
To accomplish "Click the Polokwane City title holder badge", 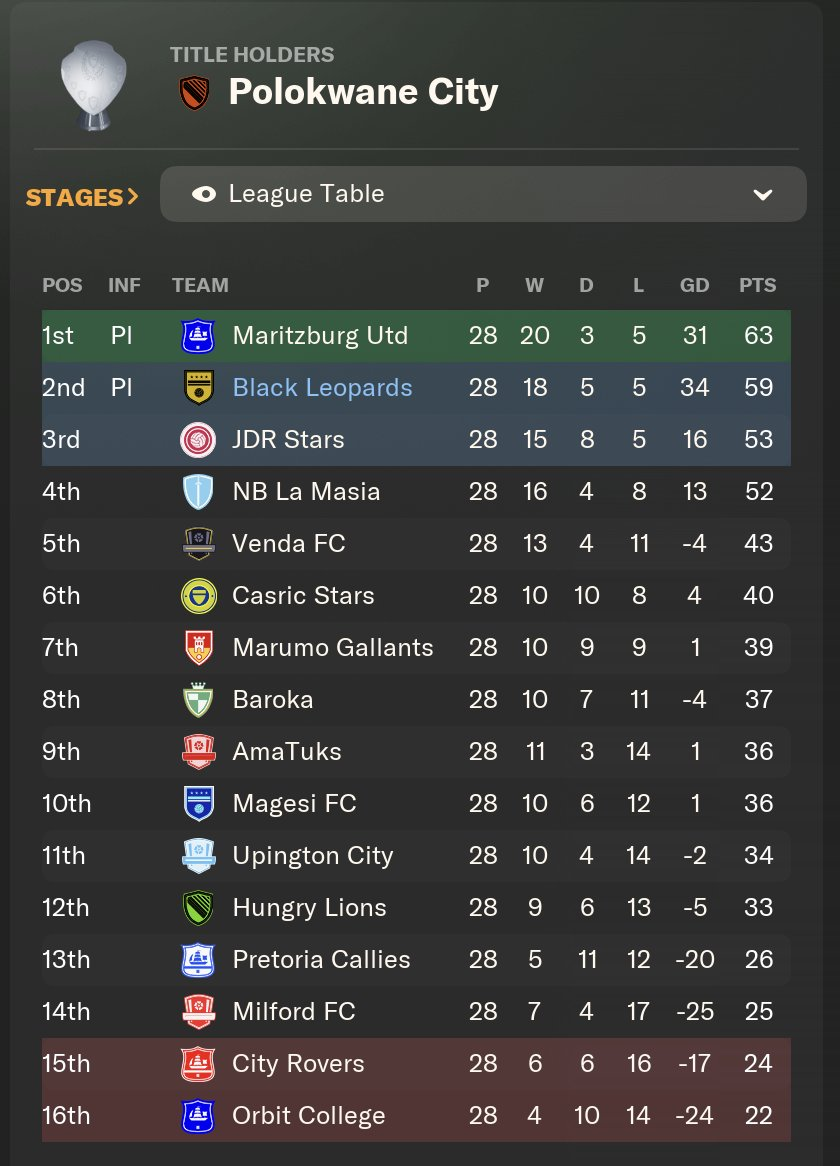I will pos(194,93).
